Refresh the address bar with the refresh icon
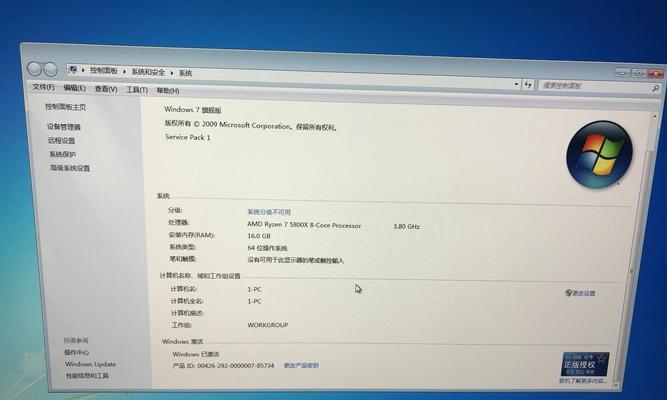 point(528,85)
